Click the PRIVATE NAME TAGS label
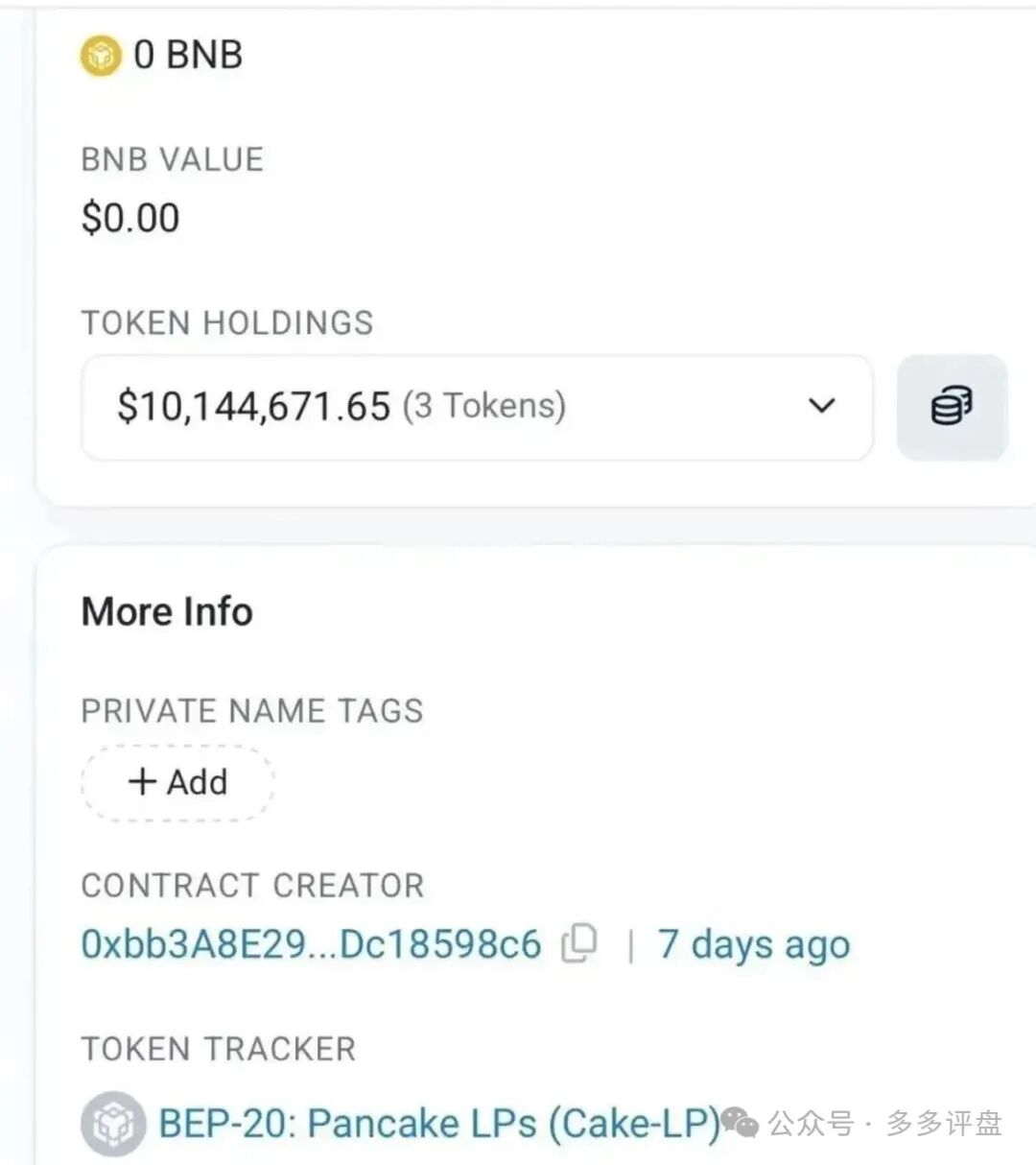This screenshot has height=1165, width=1036. pyautogui.click(x=251, y=711)
